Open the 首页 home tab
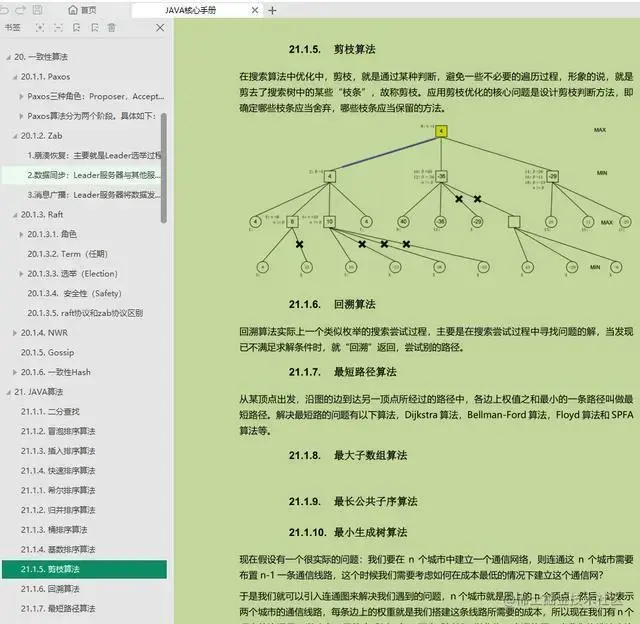 pyautogui.click(x=82, y=10)
